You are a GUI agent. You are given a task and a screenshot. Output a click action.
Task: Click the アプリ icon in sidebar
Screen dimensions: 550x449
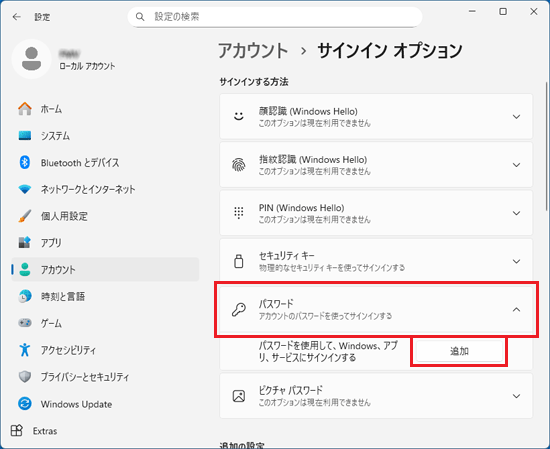25,242
